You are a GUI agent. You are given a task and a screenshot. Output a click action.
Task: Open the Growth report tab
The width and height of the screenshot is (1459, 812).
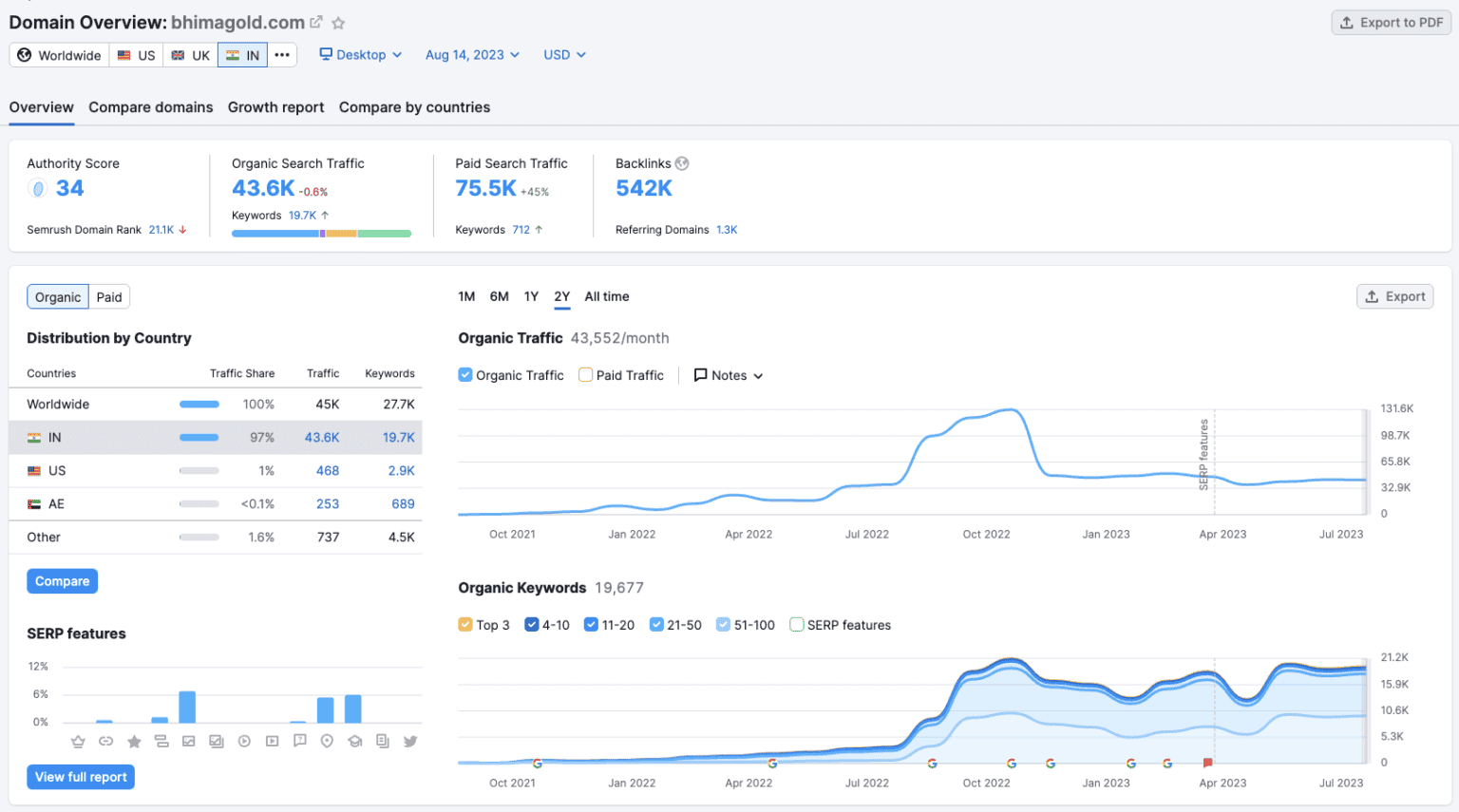(275, 107)
